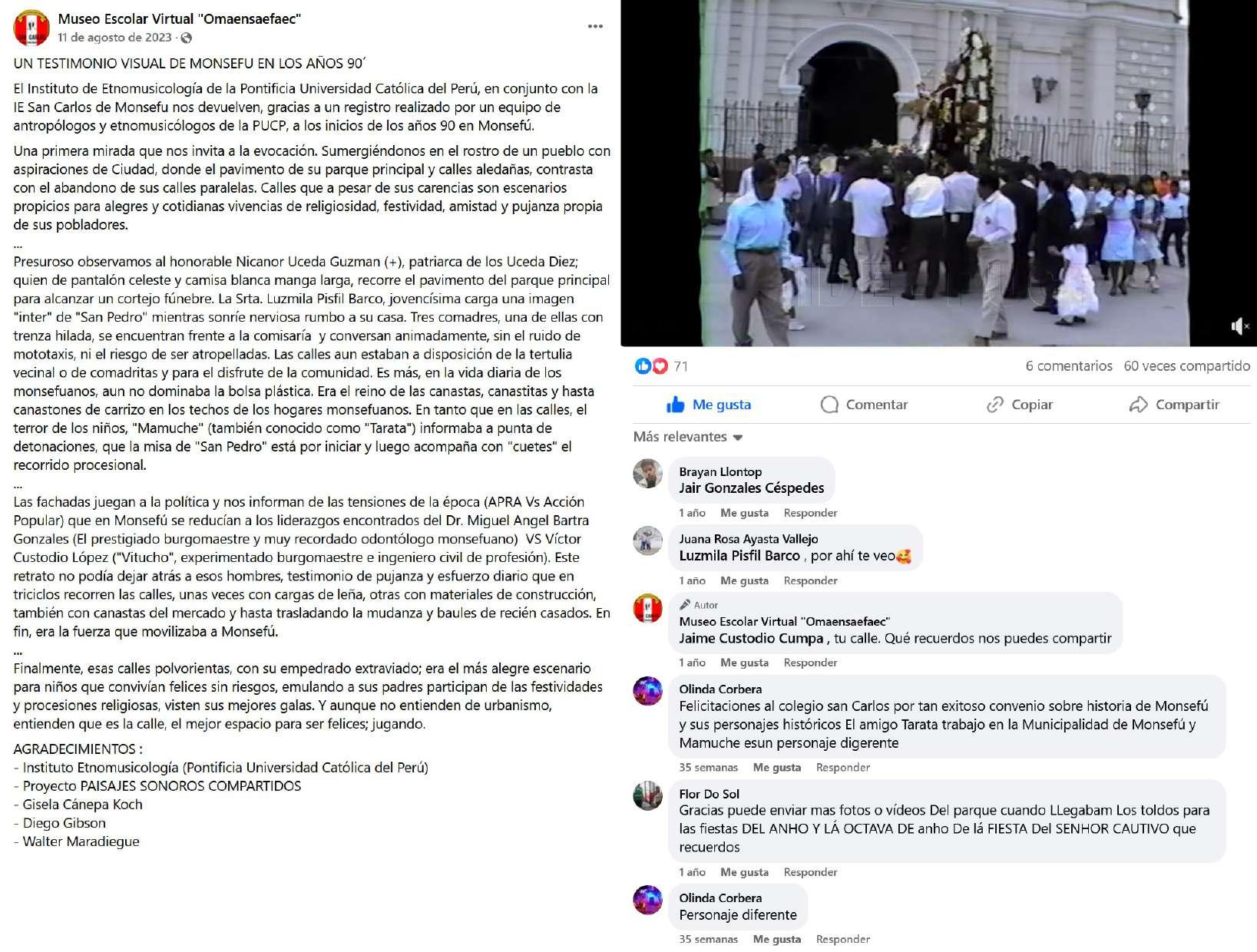1257x952 pixels.
Task: Click the Me gusta thumbs-up button
Action: [709, 405]
